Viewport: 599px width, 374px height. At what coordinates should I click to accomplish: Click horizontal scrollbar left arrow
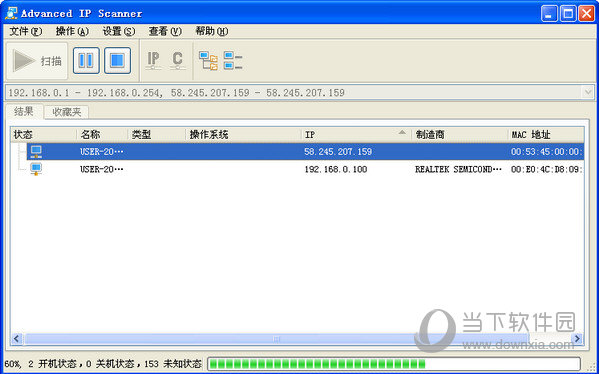click(x=16, y=338)
